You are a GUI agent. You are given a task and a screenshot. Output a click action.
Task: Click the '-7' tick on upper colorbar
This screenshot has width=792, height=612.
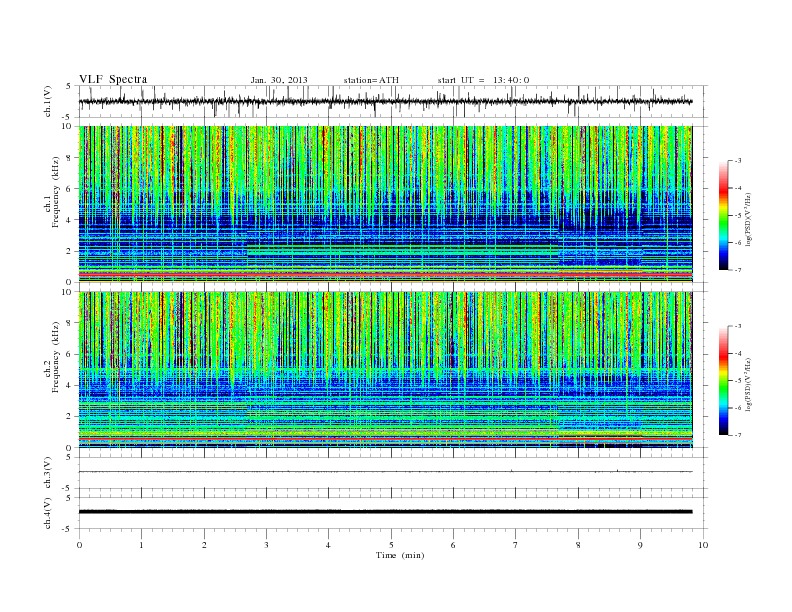738,270
